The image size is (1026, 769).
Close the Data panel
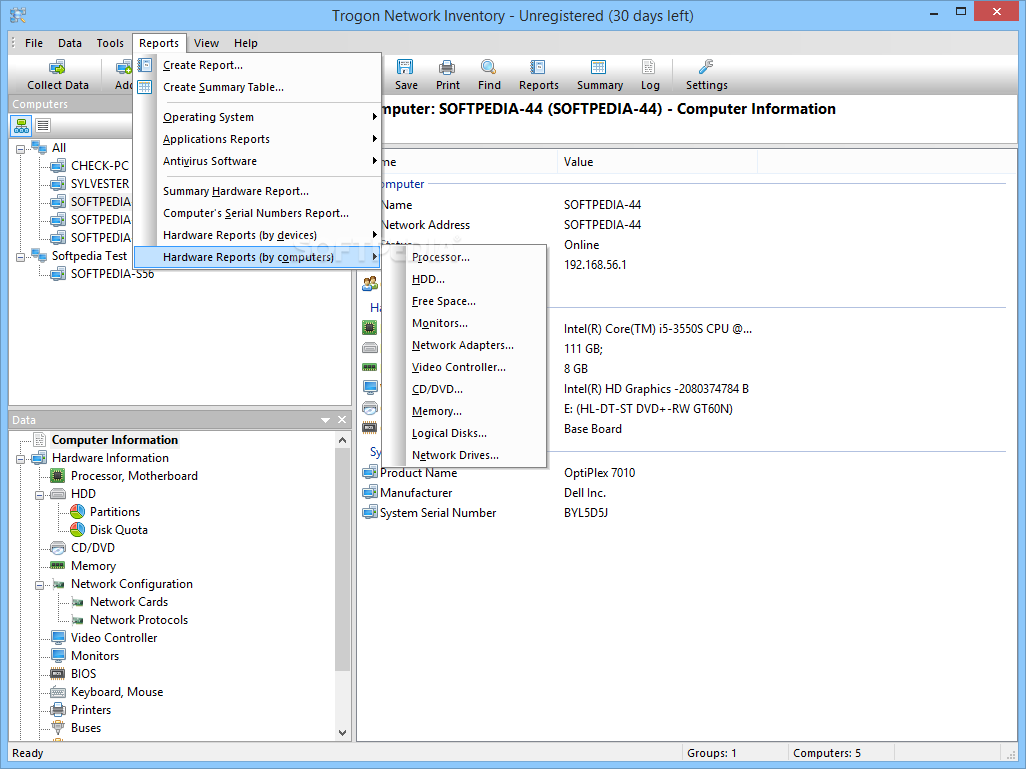[x=342, y=420]
